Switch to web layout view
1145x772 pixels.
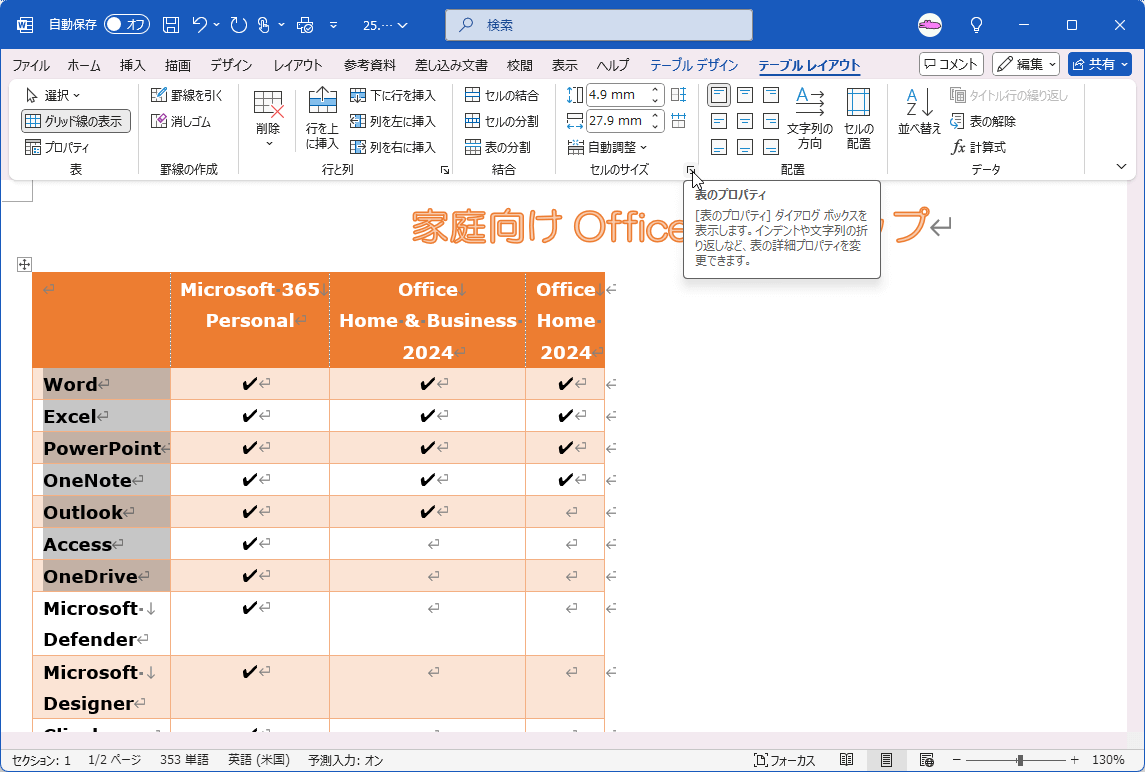[926, 760]
